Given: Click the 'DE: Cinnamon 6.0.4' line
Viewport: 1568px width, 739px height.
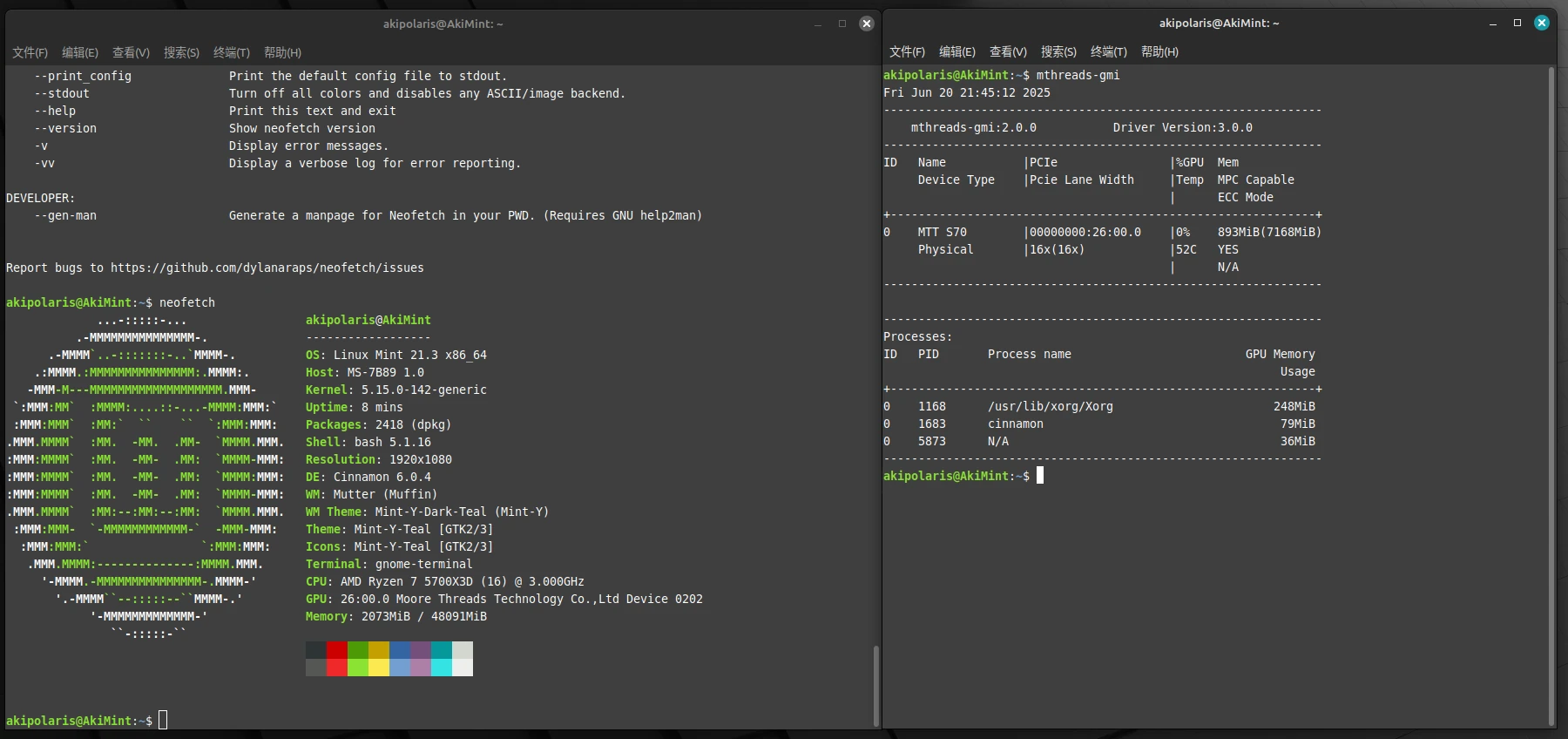Looking at the screenshot, I should pos(368,477).
